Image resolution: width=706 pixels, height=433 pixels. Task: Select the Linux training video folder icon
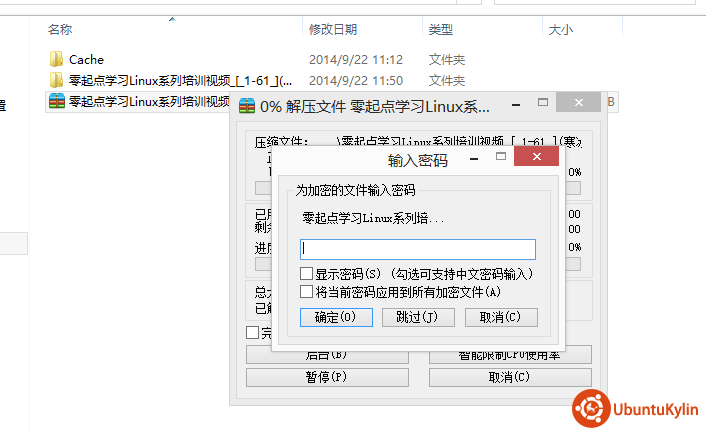[x=57, y=80]
